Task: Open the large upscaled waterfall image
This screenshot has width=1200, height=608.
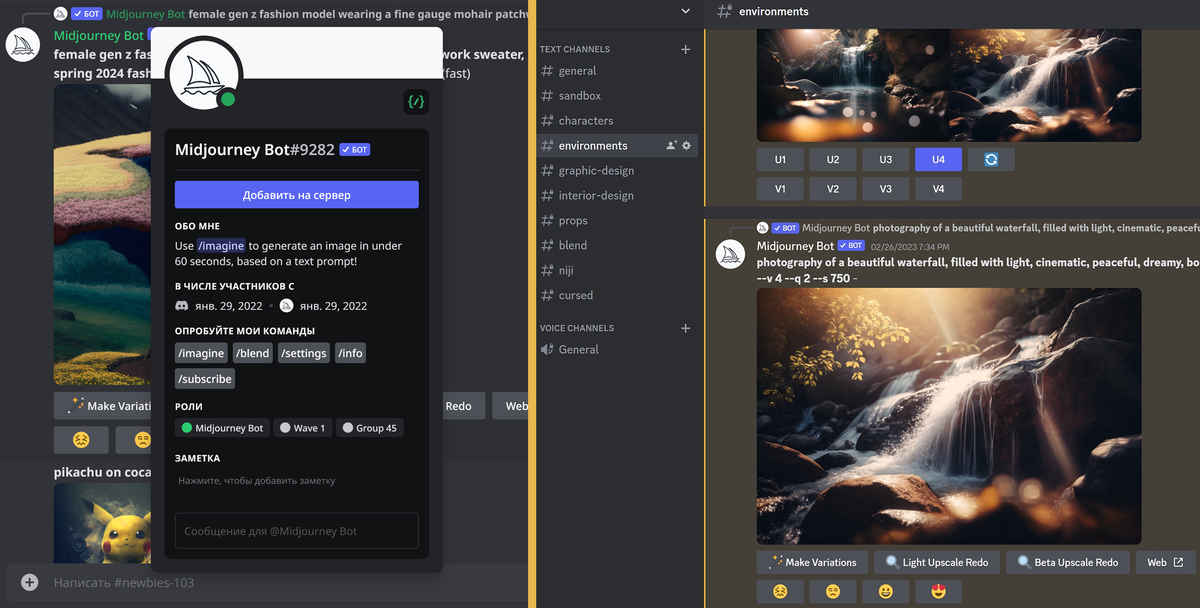Action: click(949, 416)
